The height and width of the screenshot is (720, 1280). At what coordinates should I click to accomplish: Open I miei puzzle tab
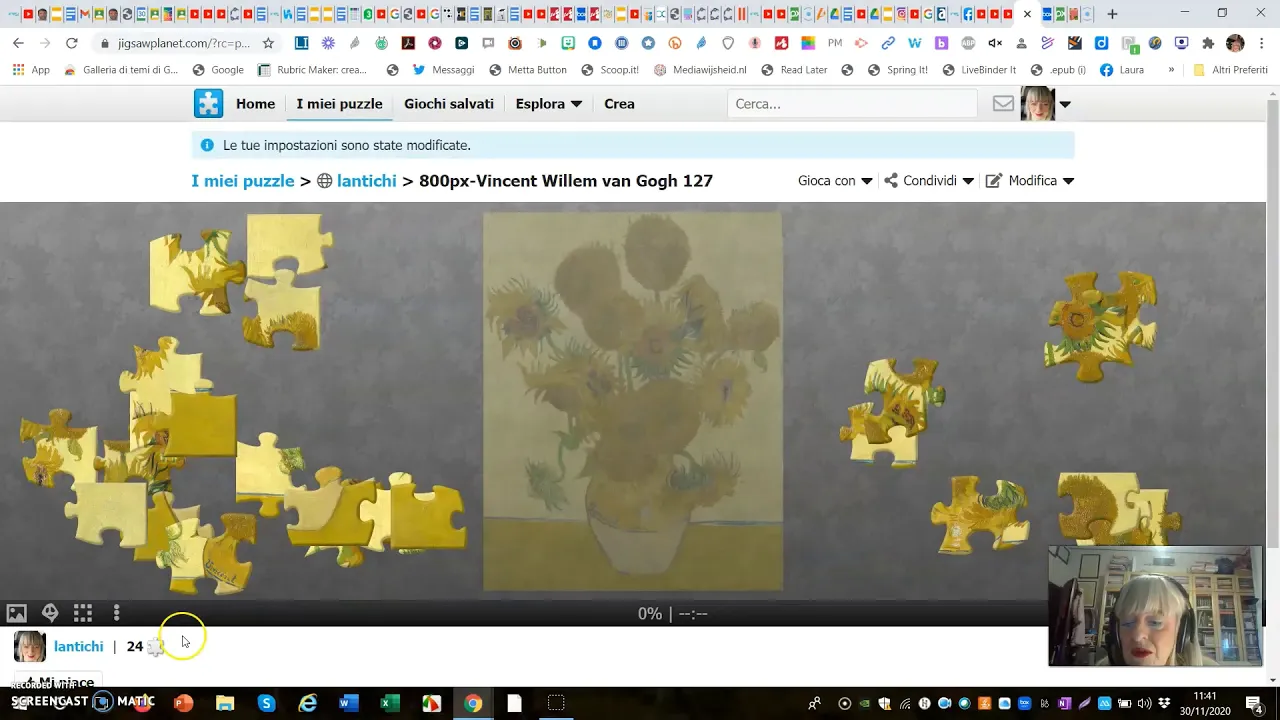[x=339, y=104]
